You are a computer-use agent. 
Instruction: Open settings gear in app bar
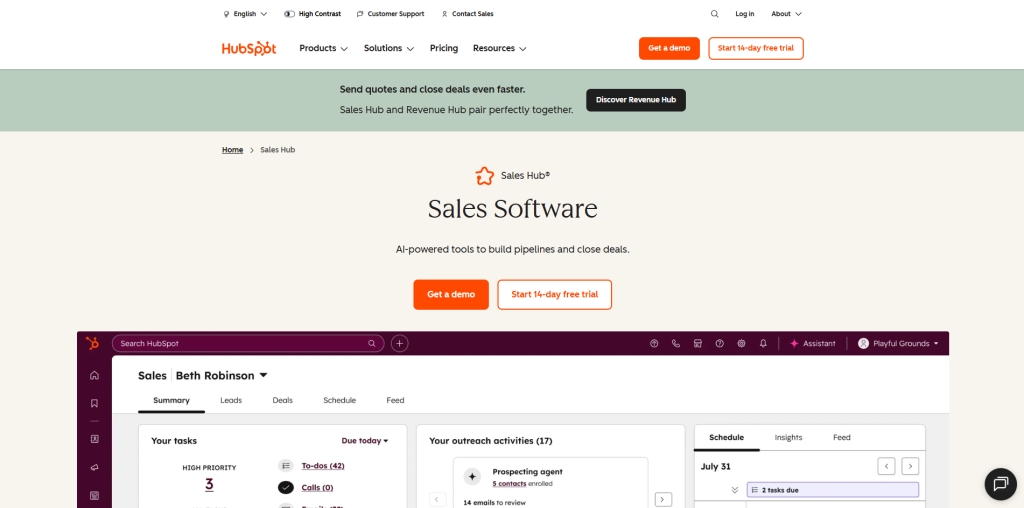[741, 343]
